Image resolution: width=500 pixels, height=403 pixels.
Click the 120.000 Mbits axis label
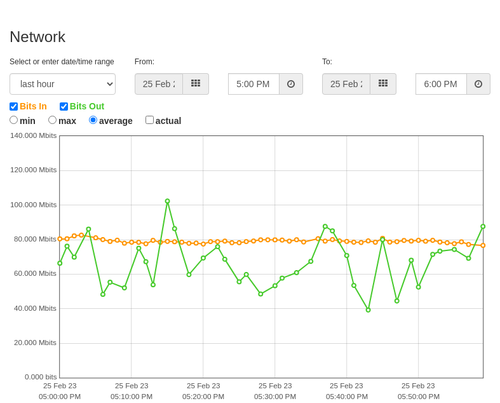(x=33, y=170)
